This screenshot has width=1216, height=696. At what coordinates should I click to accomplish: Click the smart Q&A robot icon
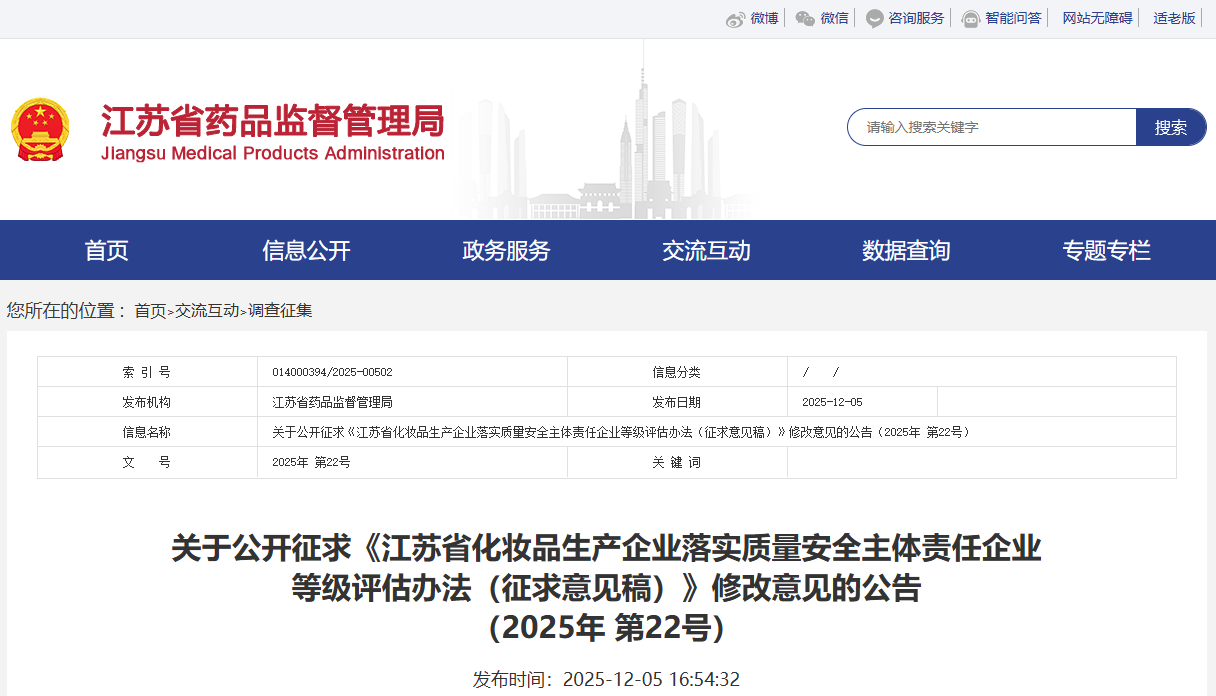click(970, 19)
